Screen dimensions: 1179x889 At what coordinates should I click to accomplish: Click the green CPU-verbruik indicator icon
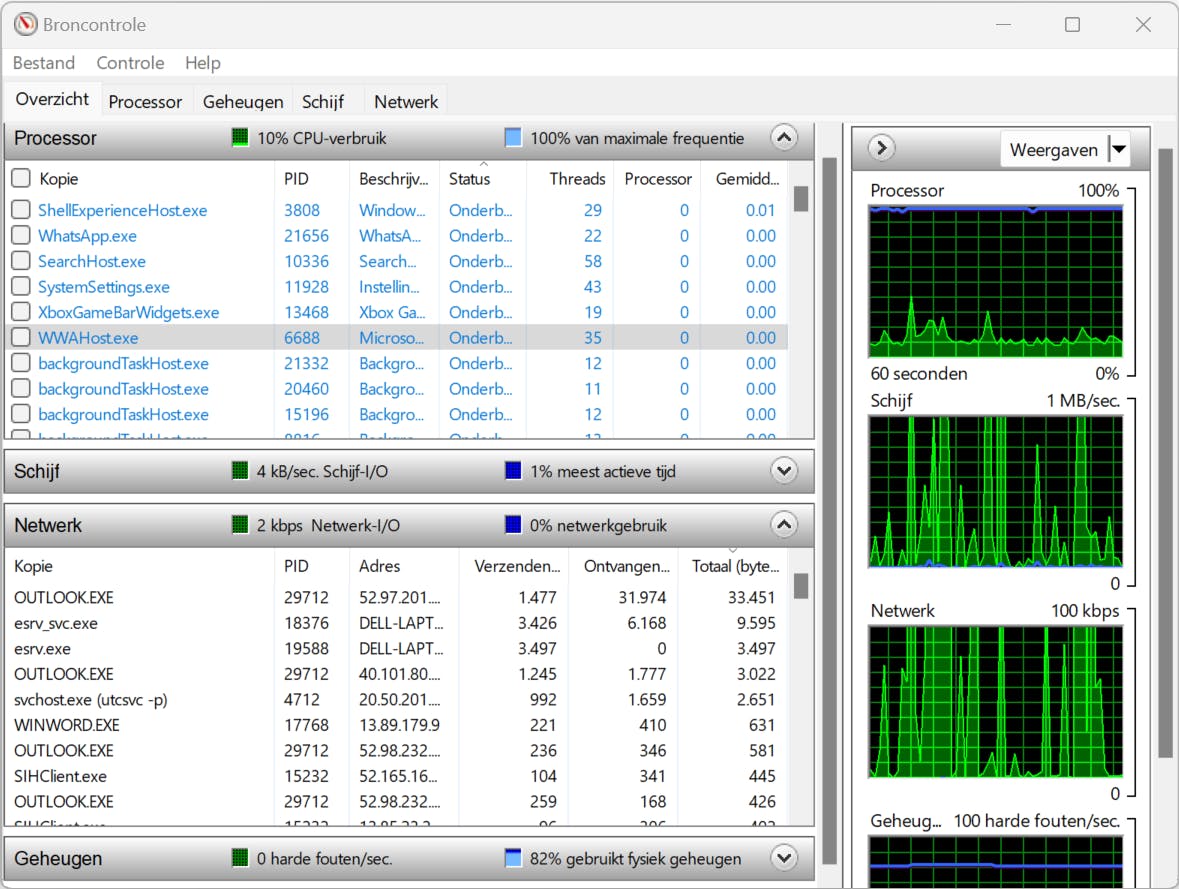(x=240, y=138)
